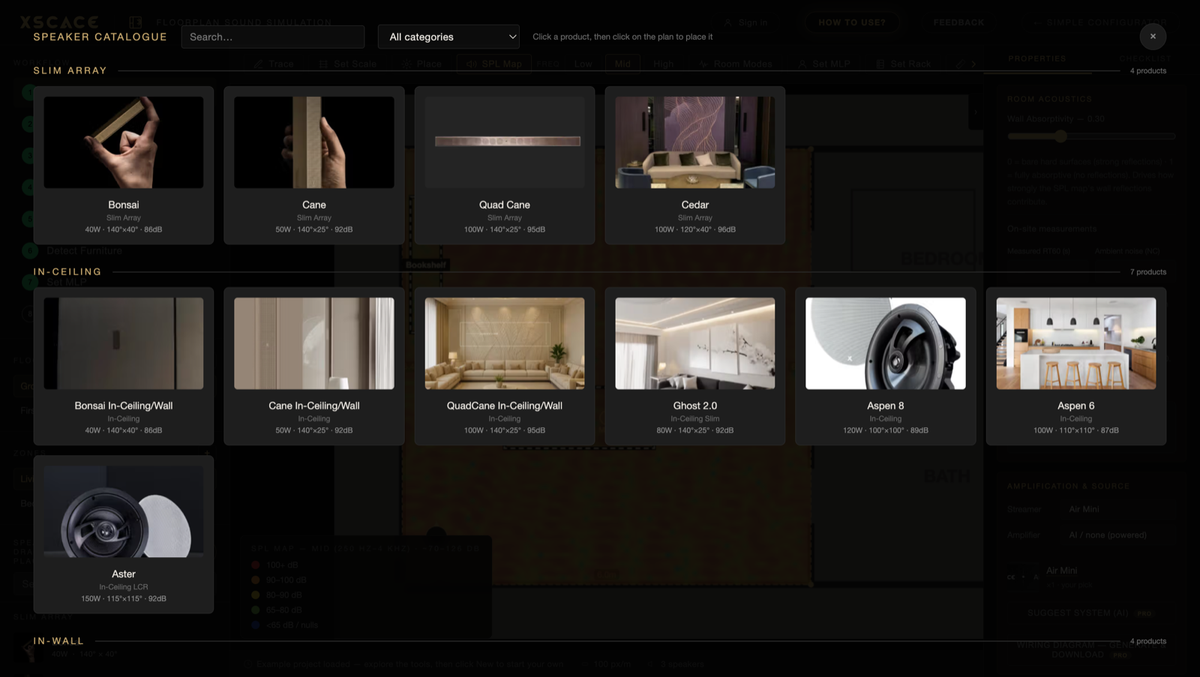Screen dimensions: 1200x677
Task: Pick the QuadCane In-Ceiling/Wall living room image
Action: tap(505, 343)
